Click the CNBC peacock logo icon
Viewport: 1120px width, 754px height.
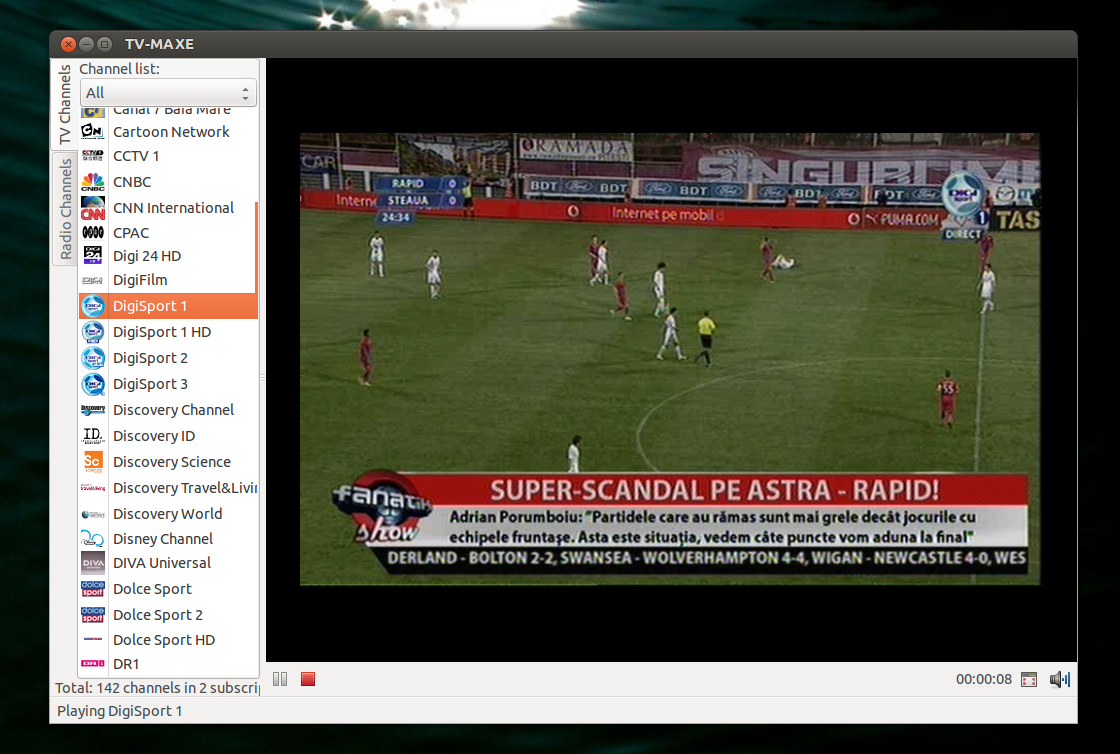point(93,181)
